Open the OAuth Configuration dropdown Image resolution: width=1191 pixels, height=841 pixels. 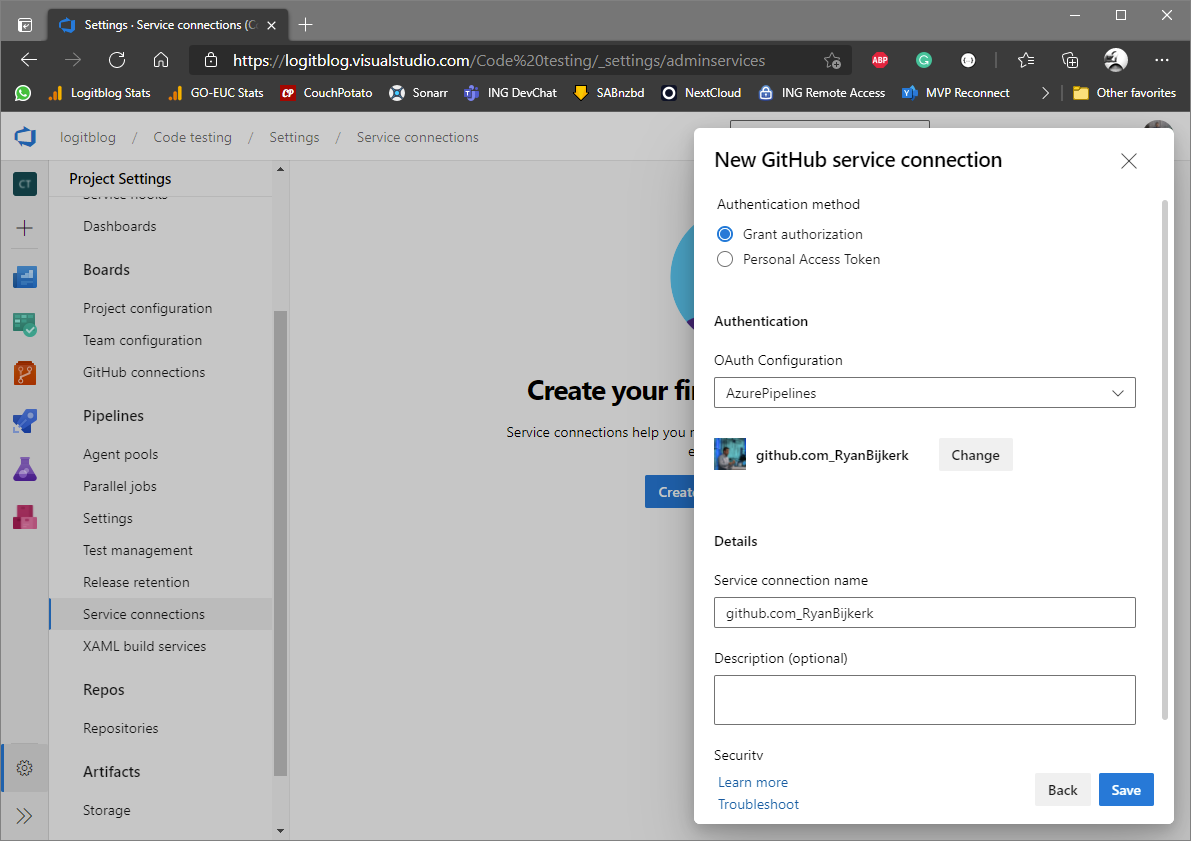point(924,393)
